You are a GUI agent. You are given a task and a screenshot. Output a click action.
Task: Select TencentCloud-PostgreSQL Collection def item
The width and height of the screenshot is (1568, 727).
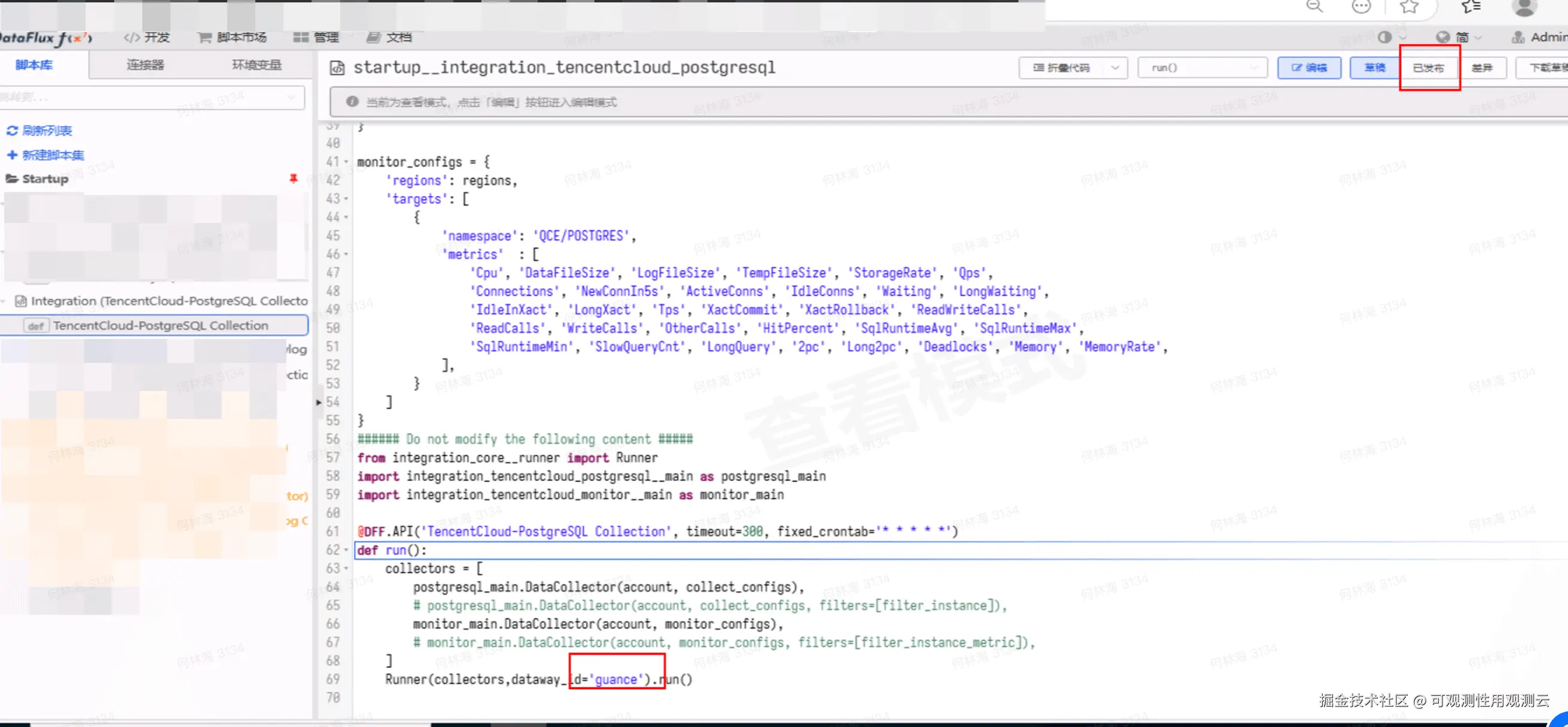click(x=160, y=325)
